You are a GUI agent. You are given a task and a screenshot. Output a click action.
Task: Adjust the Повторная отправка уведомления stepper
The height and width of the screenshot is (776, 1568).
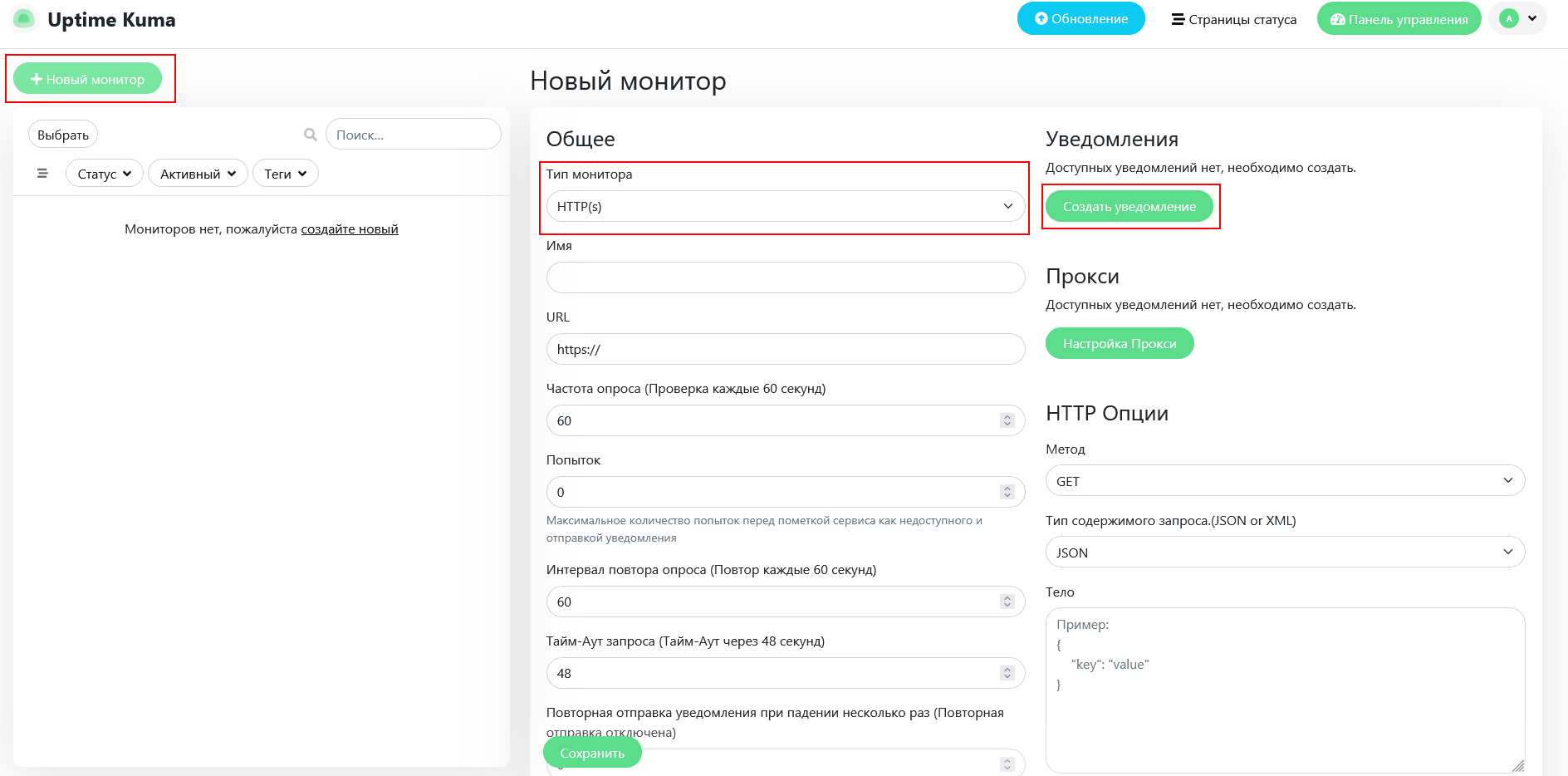[1007, 764]
